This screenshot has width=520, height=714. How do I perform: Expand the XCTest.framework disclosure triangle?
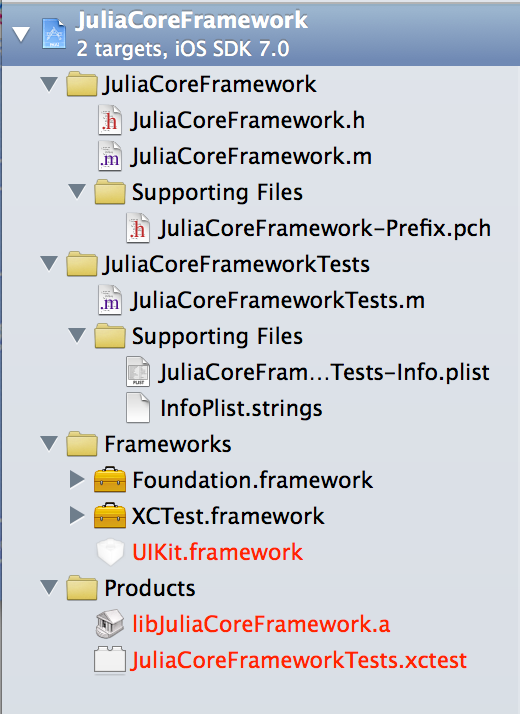[x=76, y=515]
